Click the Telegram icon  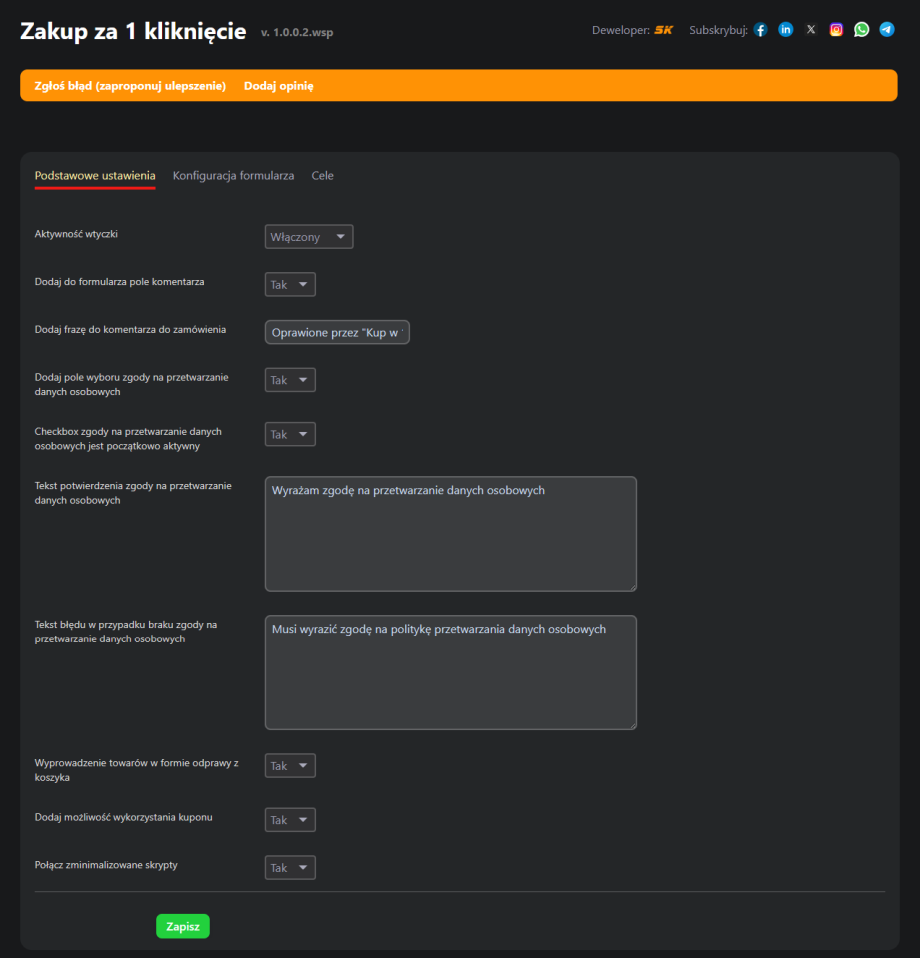point(887,30)
